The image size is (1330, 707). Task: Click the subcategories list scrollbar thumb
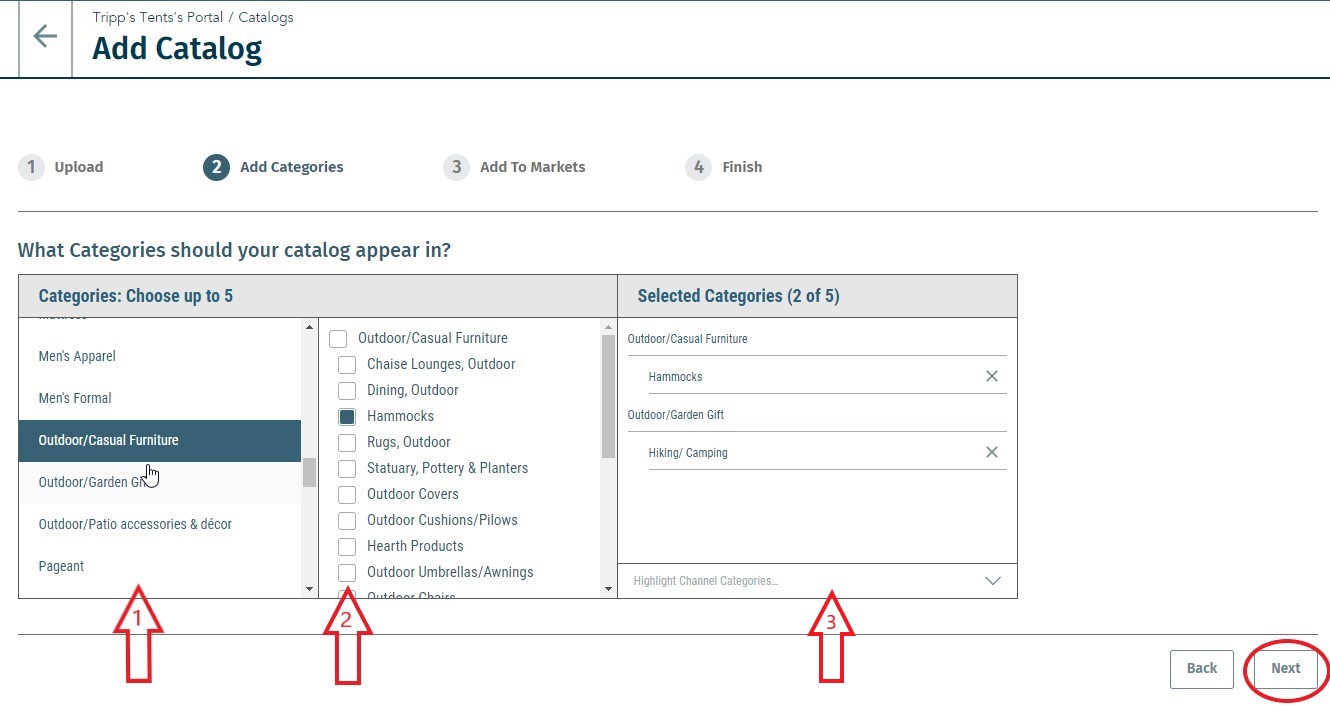pos(608,396)
